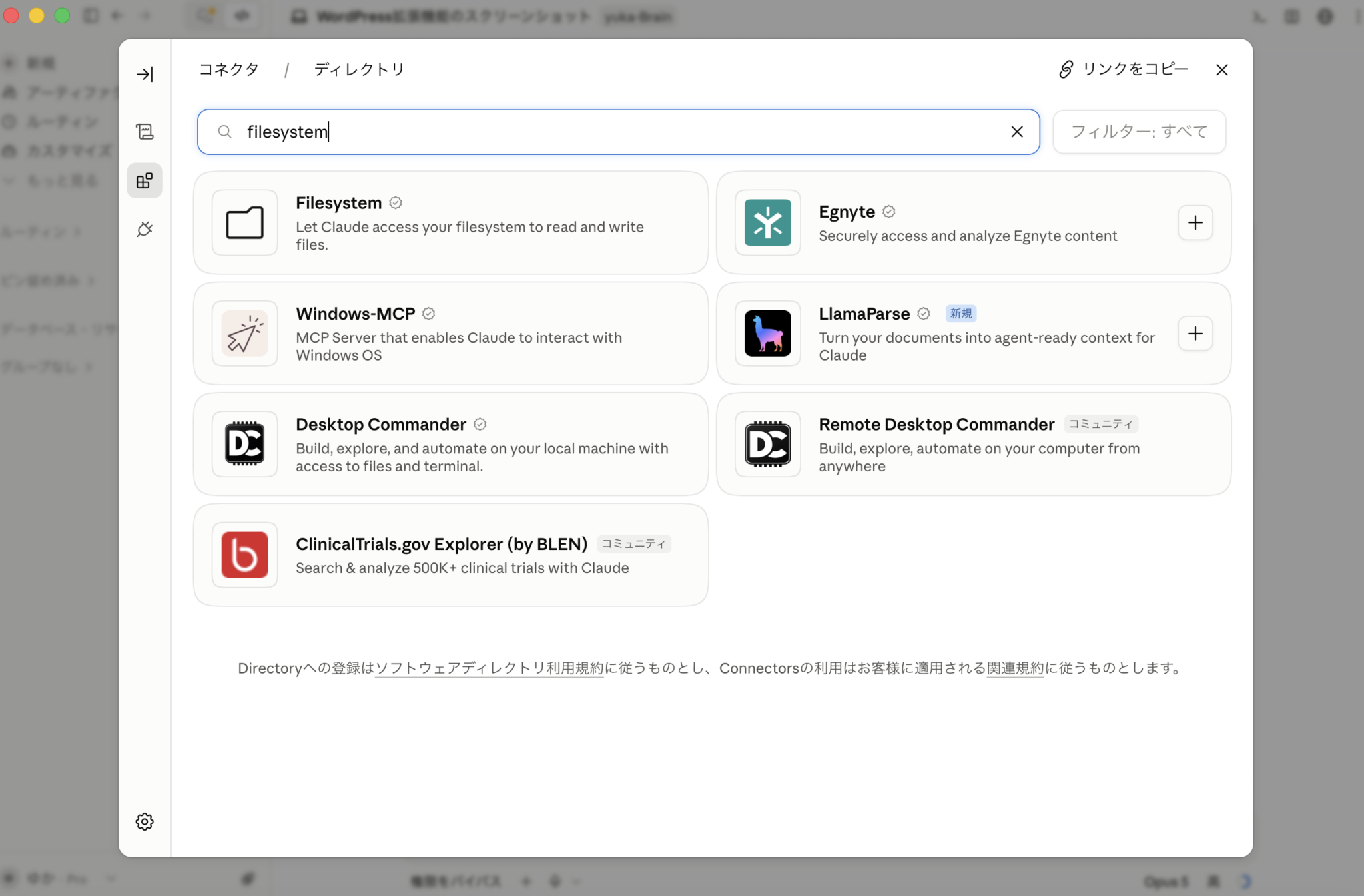Select the ディレクトリ breadcrumb

coord(359,69)
